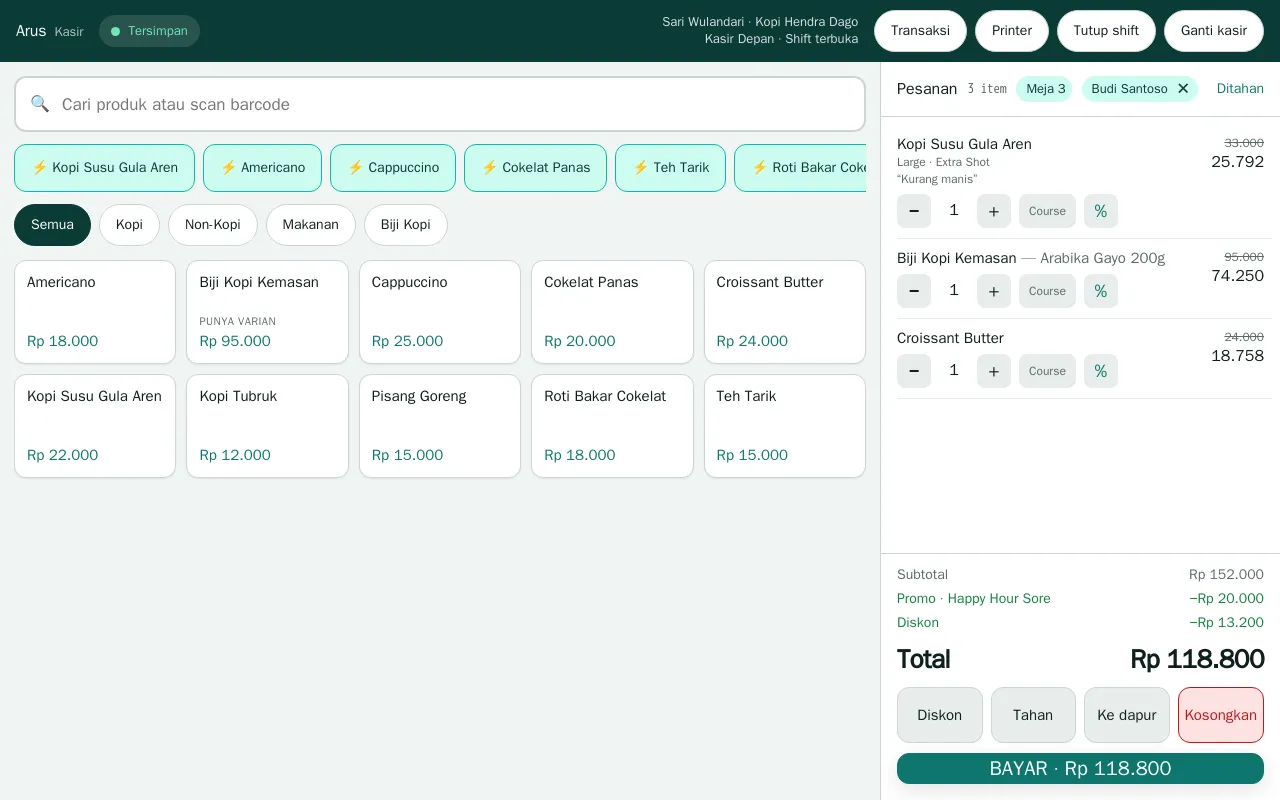The height and width of the screenshot is (800, 1280).
Task: Switch to the Makanan category
Action: 311,225
